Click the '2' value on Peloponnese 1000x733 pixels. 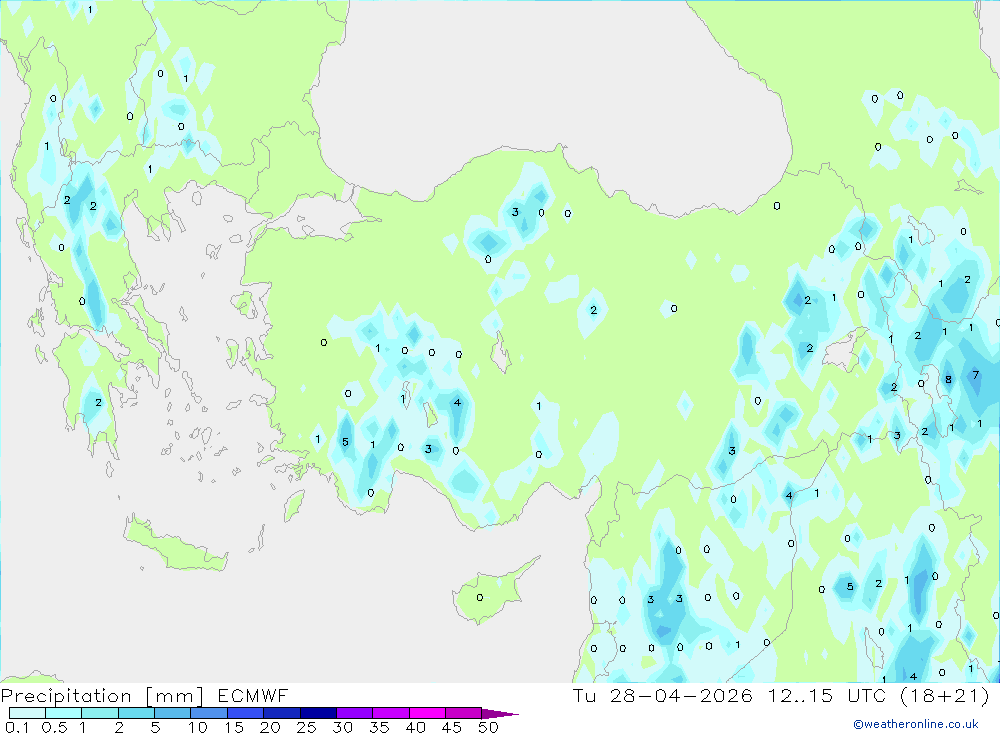(98, 403)
